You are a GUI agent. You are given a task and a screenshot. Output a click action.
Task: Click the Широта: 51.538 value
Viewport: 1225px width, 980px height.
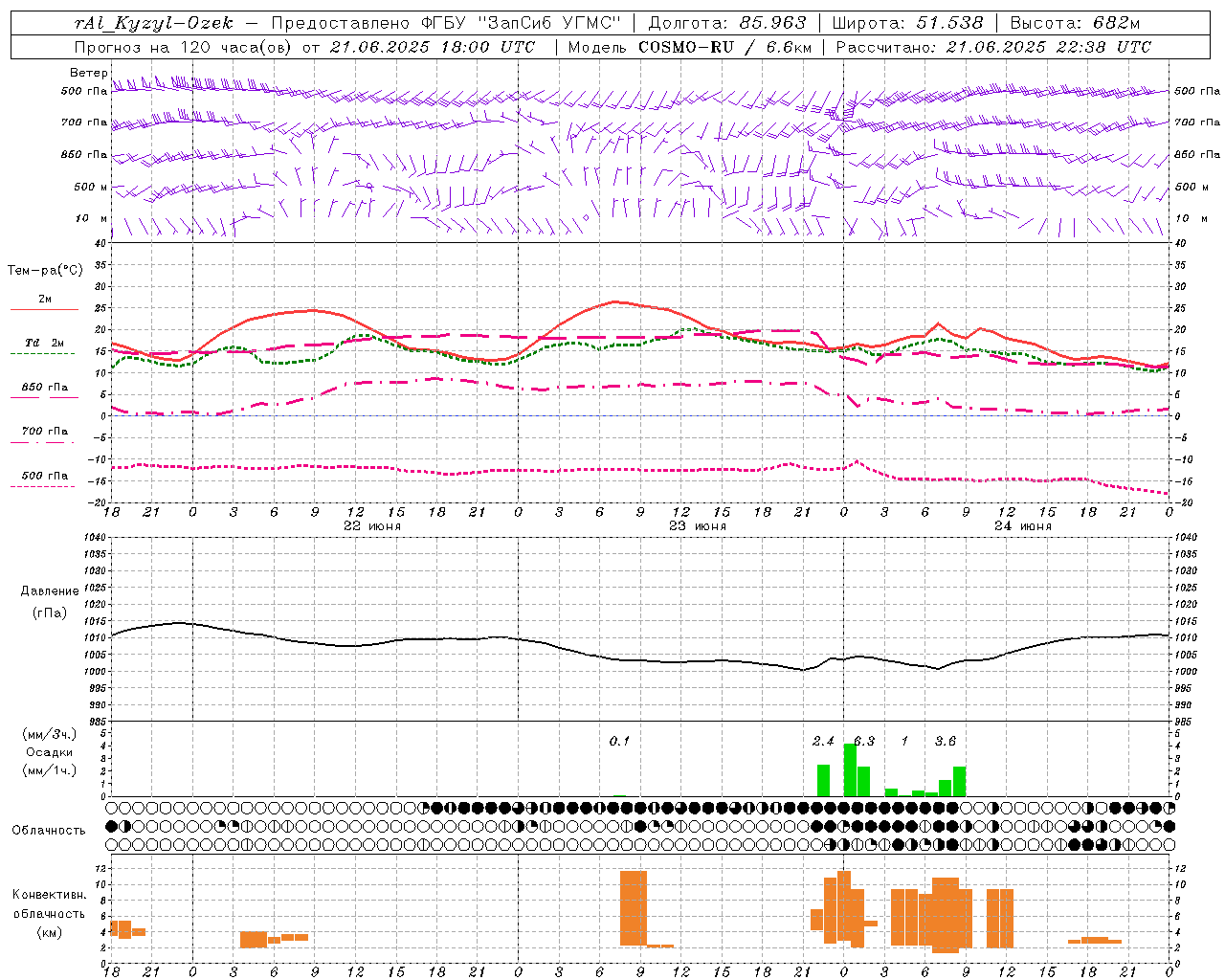click(907, 23)
